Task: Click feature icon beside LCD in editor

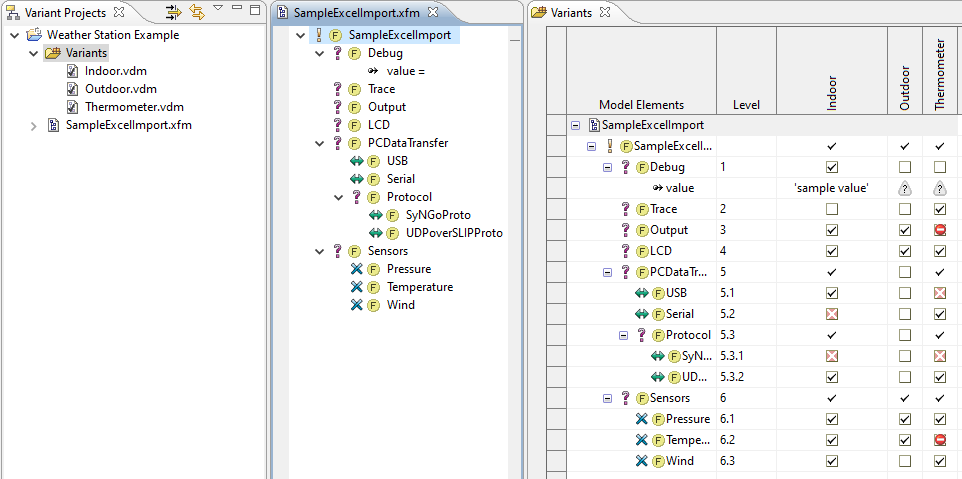Action: click(355, 125)
